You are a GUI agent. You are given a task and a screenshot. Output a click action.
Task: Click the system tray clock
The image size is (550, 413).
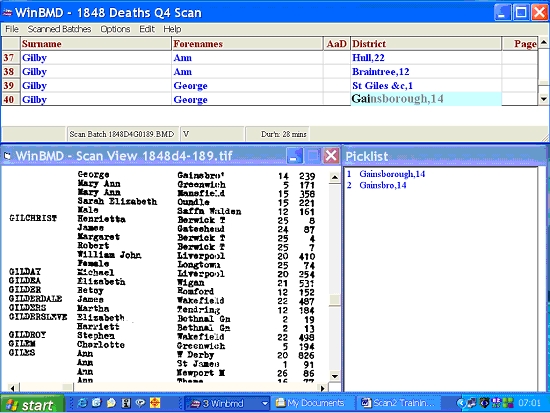[530, 403]
